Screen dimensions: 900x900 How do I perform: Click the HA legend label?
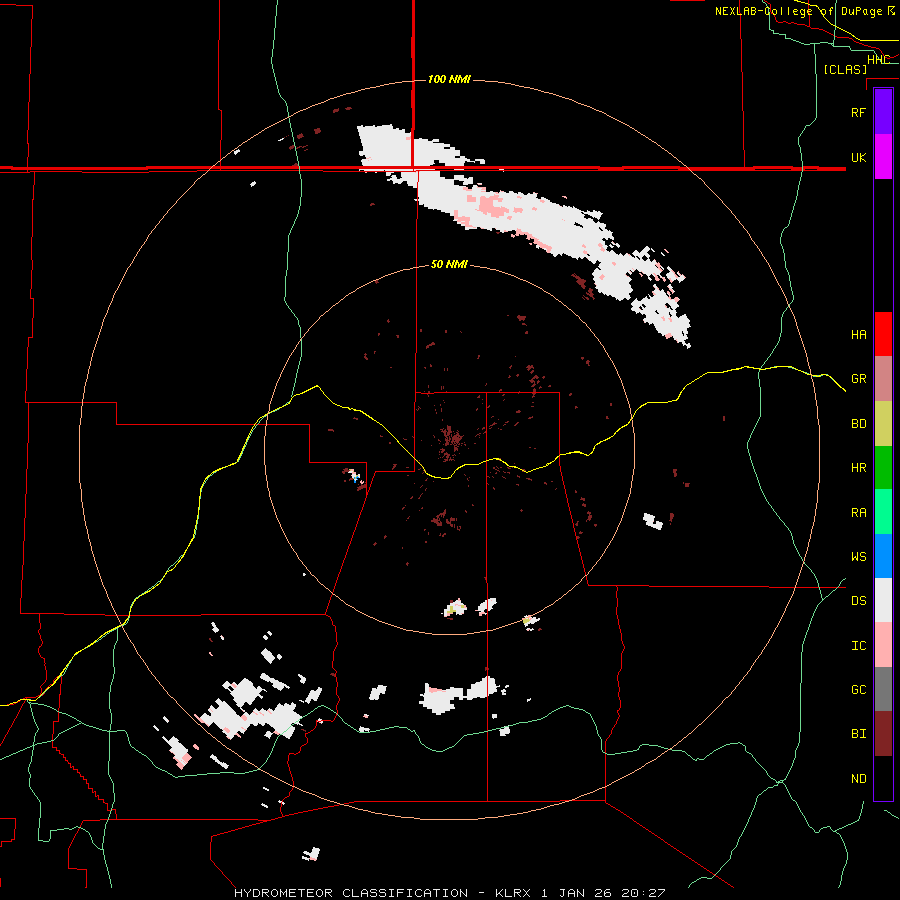pos(858,334)
